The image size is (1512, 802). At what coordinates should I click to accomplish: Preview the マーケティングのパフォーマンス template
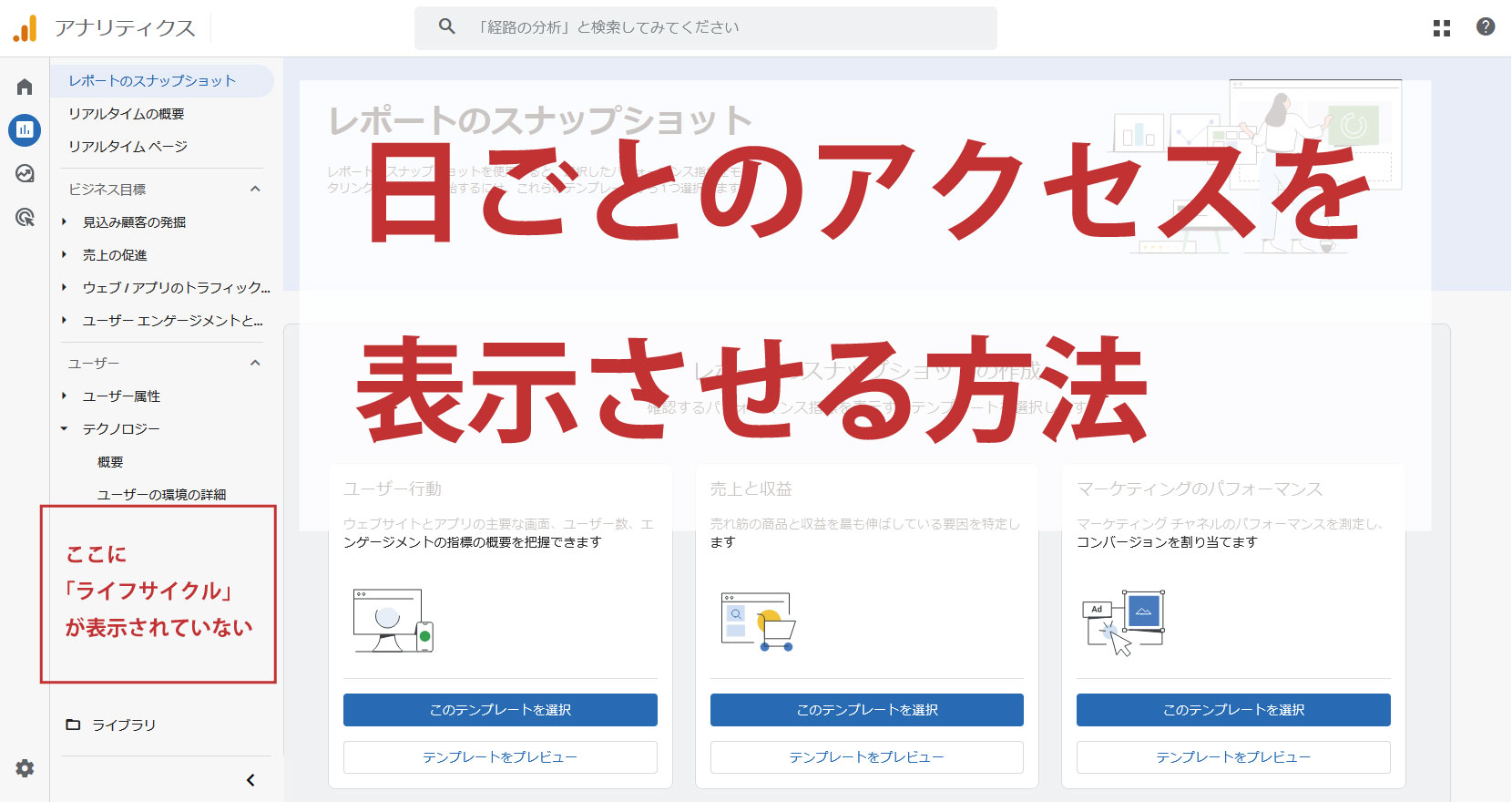1233,757
